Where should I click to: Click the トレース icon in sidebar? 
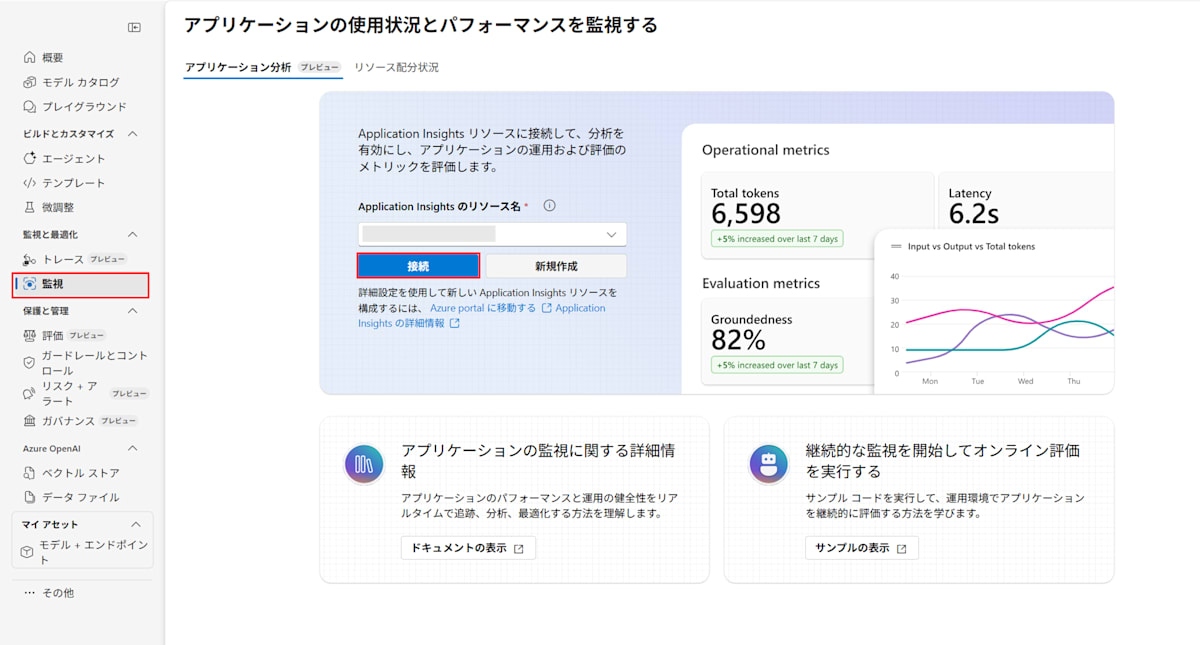pyautogui.click(x=30, y=259)
